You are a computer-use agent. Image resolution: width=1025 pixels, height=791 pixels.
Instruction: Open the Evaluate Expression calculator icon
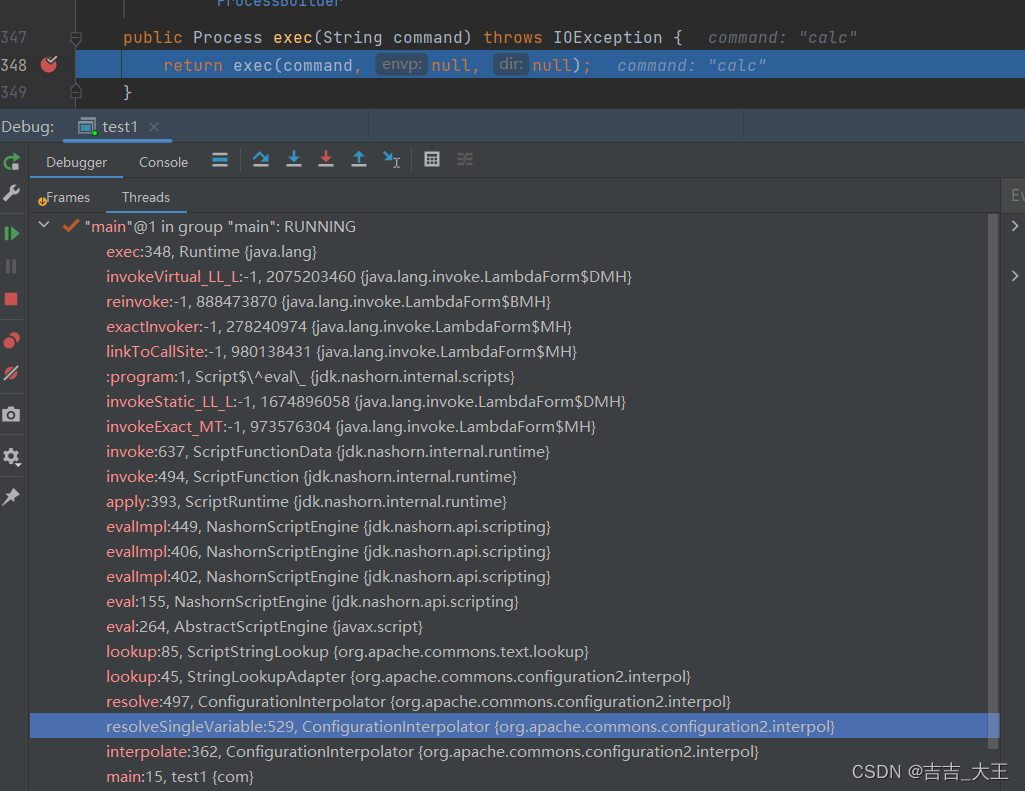432,159
